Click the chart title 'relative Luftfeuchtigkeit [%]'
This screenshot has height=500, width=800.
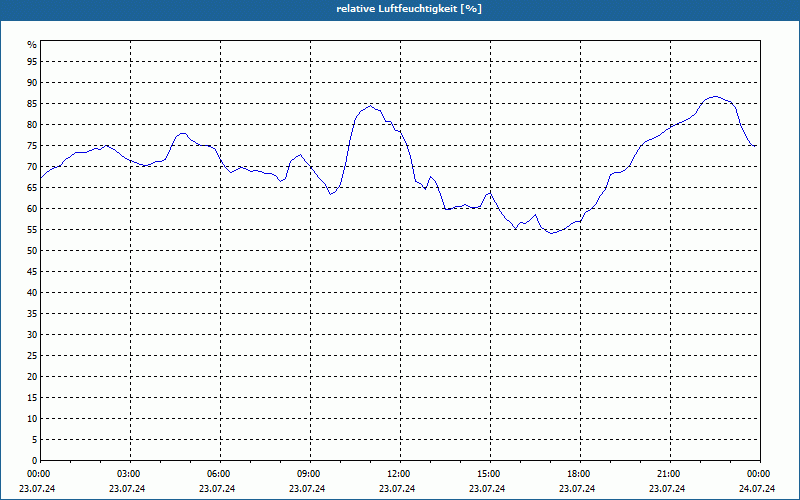pyautogui.click(x=409, y=9)
